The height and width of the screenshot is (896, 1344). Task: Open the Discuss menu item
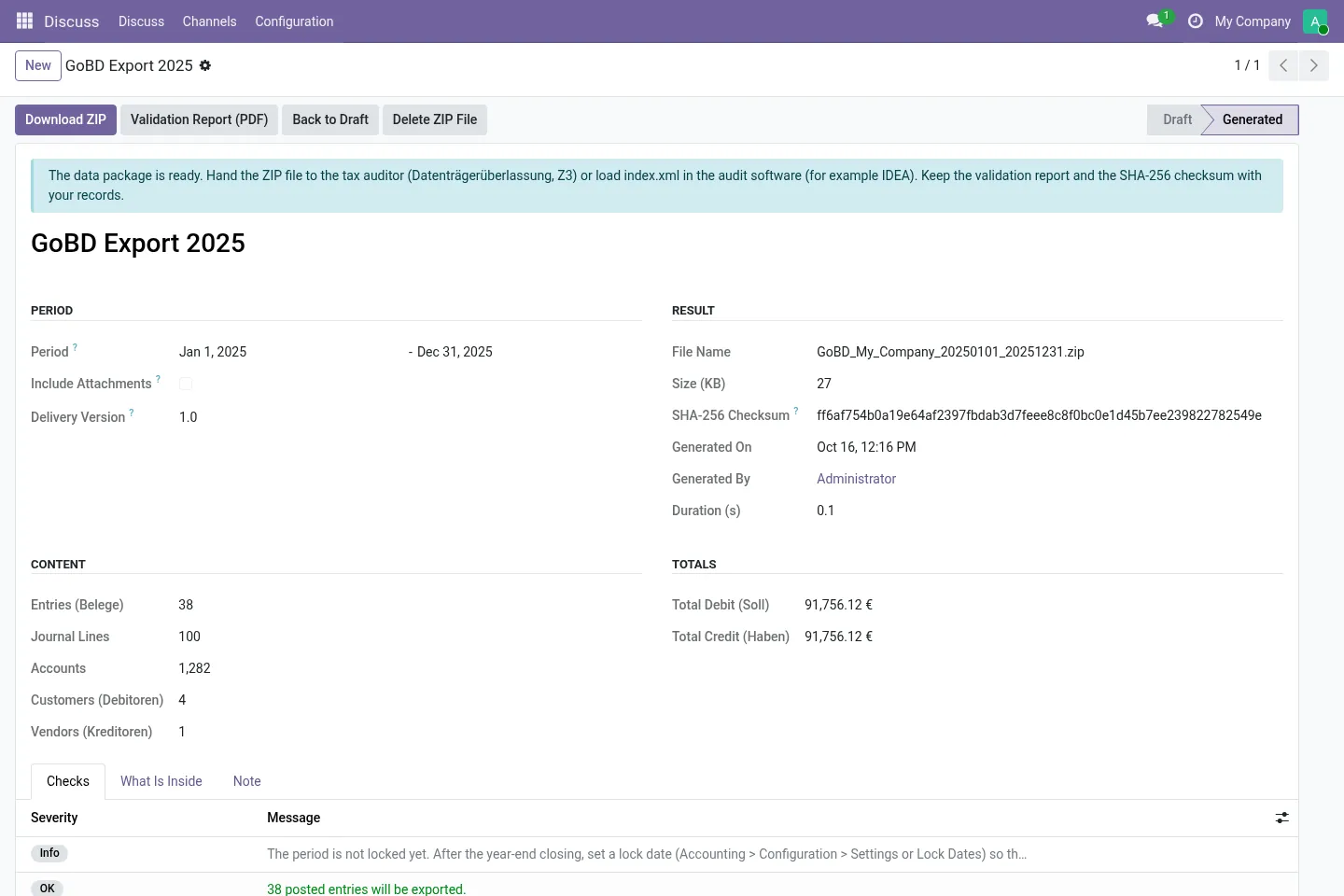141,21
